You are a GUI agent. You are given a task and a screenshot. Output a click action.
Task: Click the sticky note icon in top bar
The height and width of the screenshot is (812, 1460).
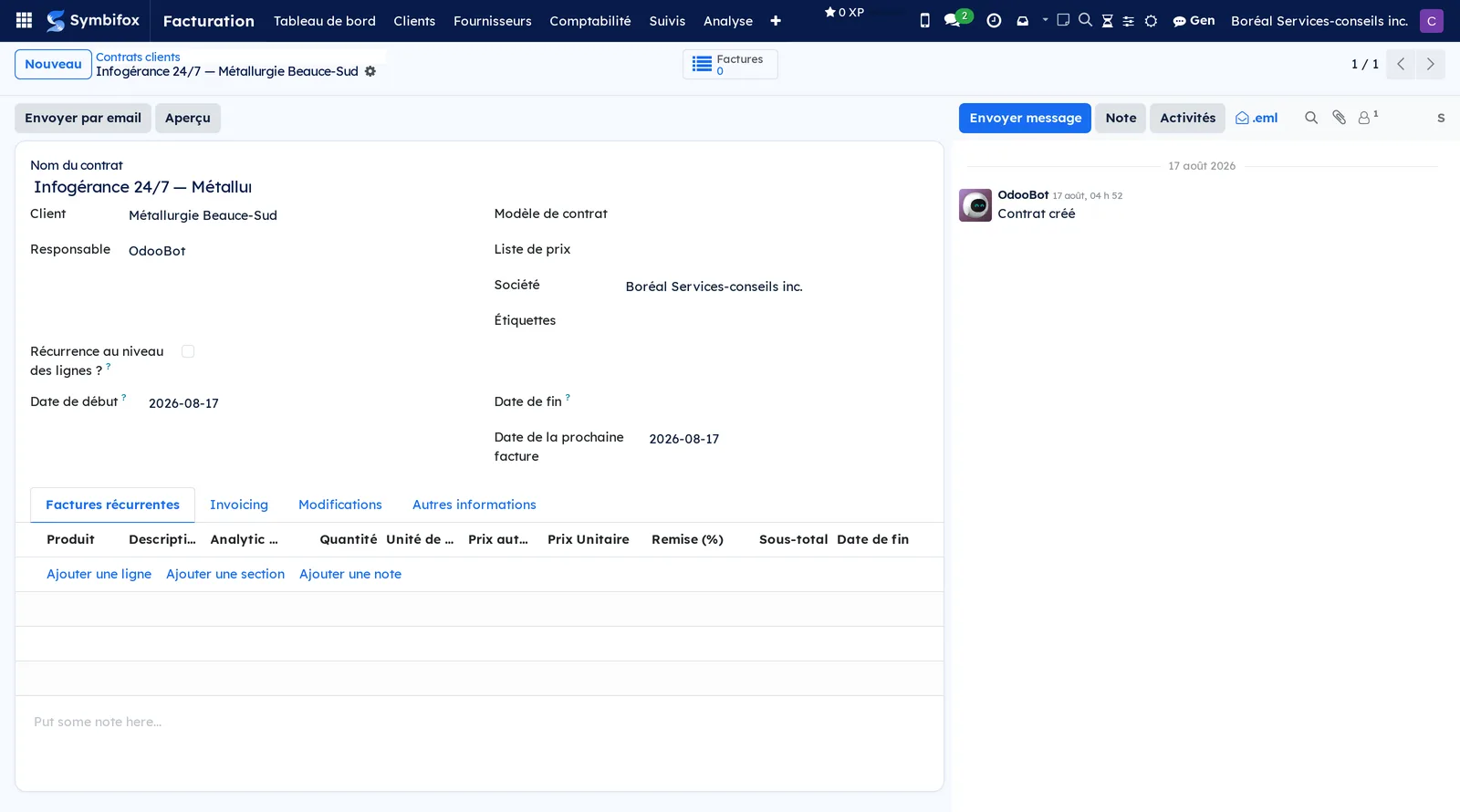click(x=1063, y=19)
